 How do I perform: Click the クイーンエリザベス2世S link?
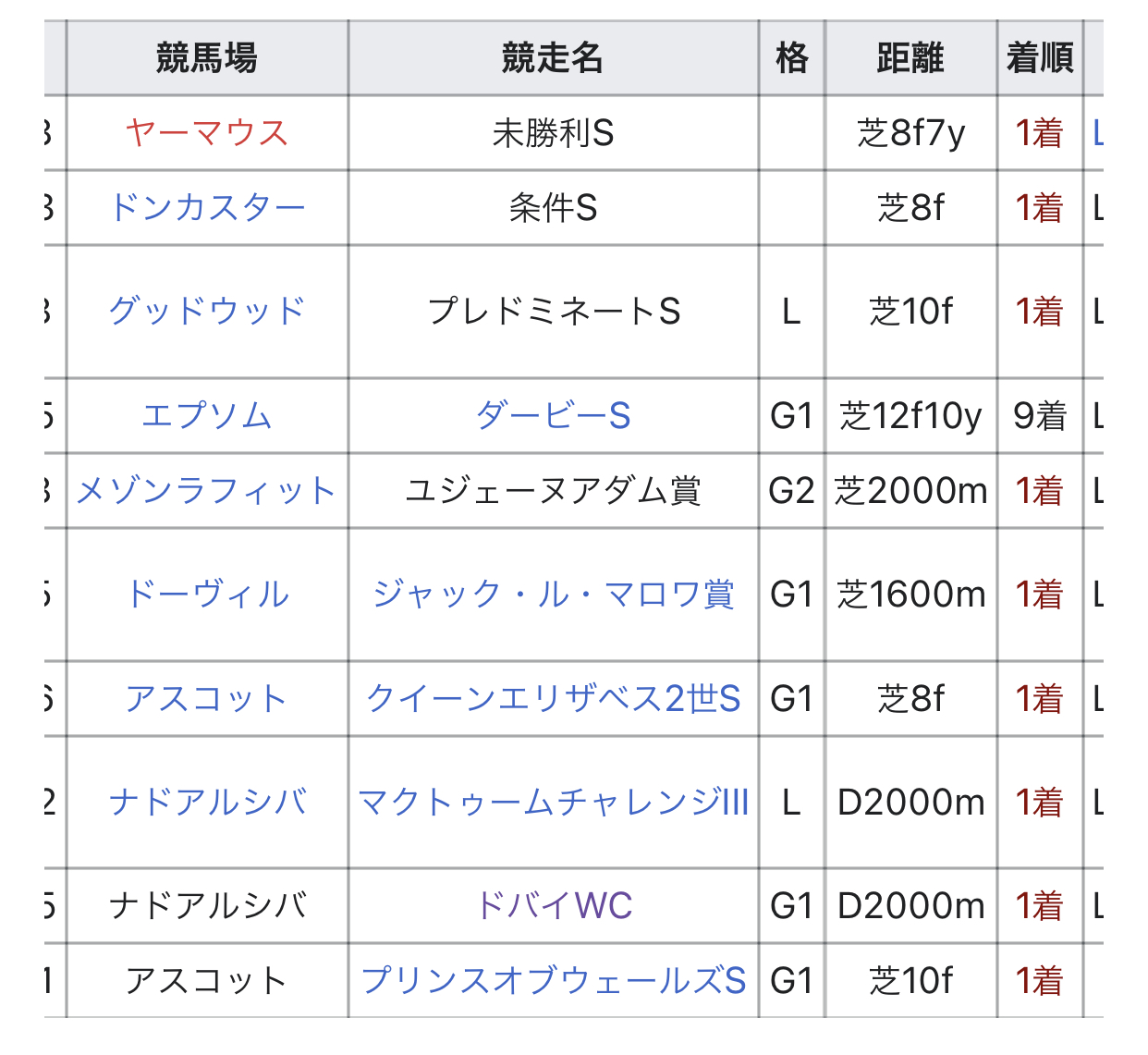tap(553, 699)
